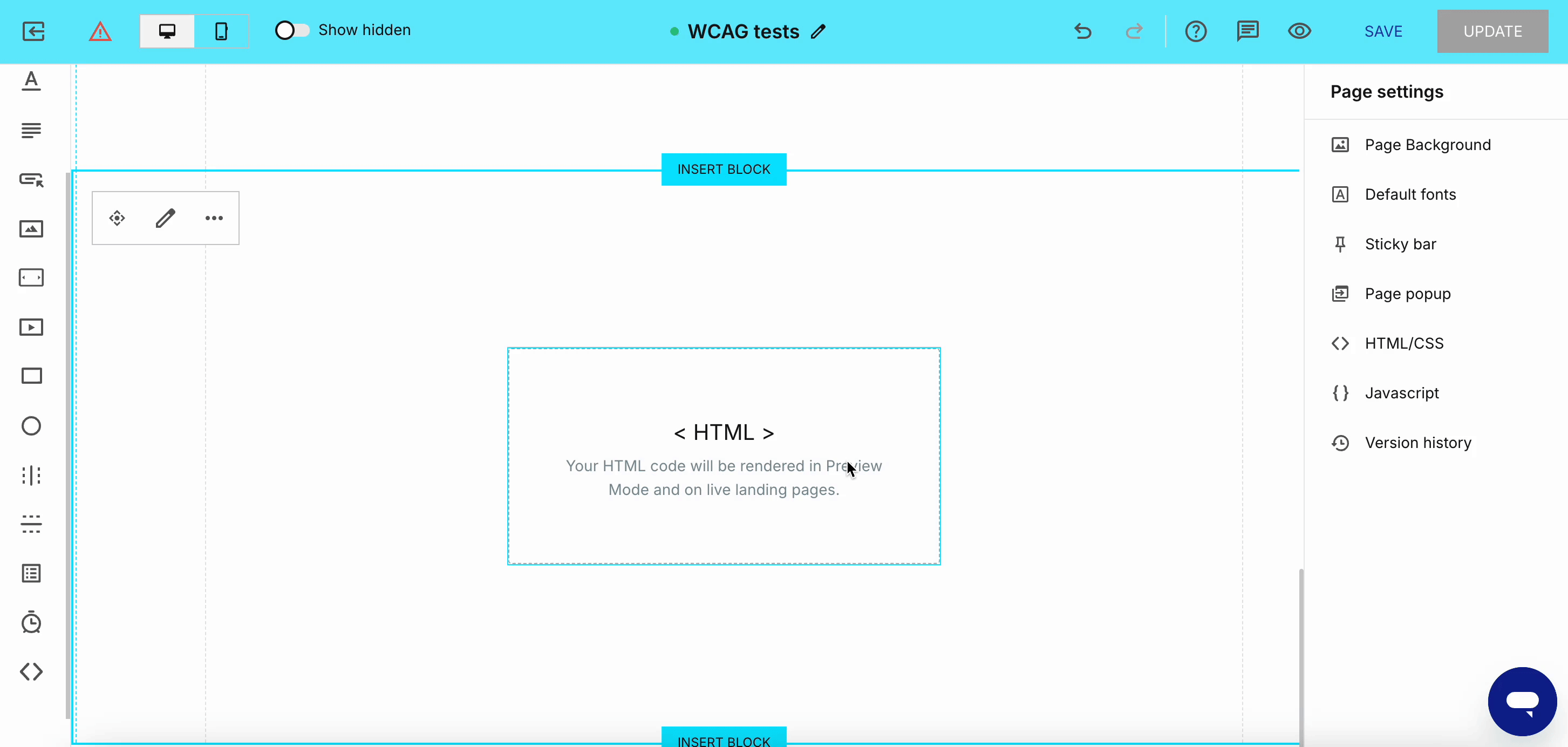Click the exit editor back arrow icon
The width and height of the screenshot is (1568, 747).
point(33,31)
